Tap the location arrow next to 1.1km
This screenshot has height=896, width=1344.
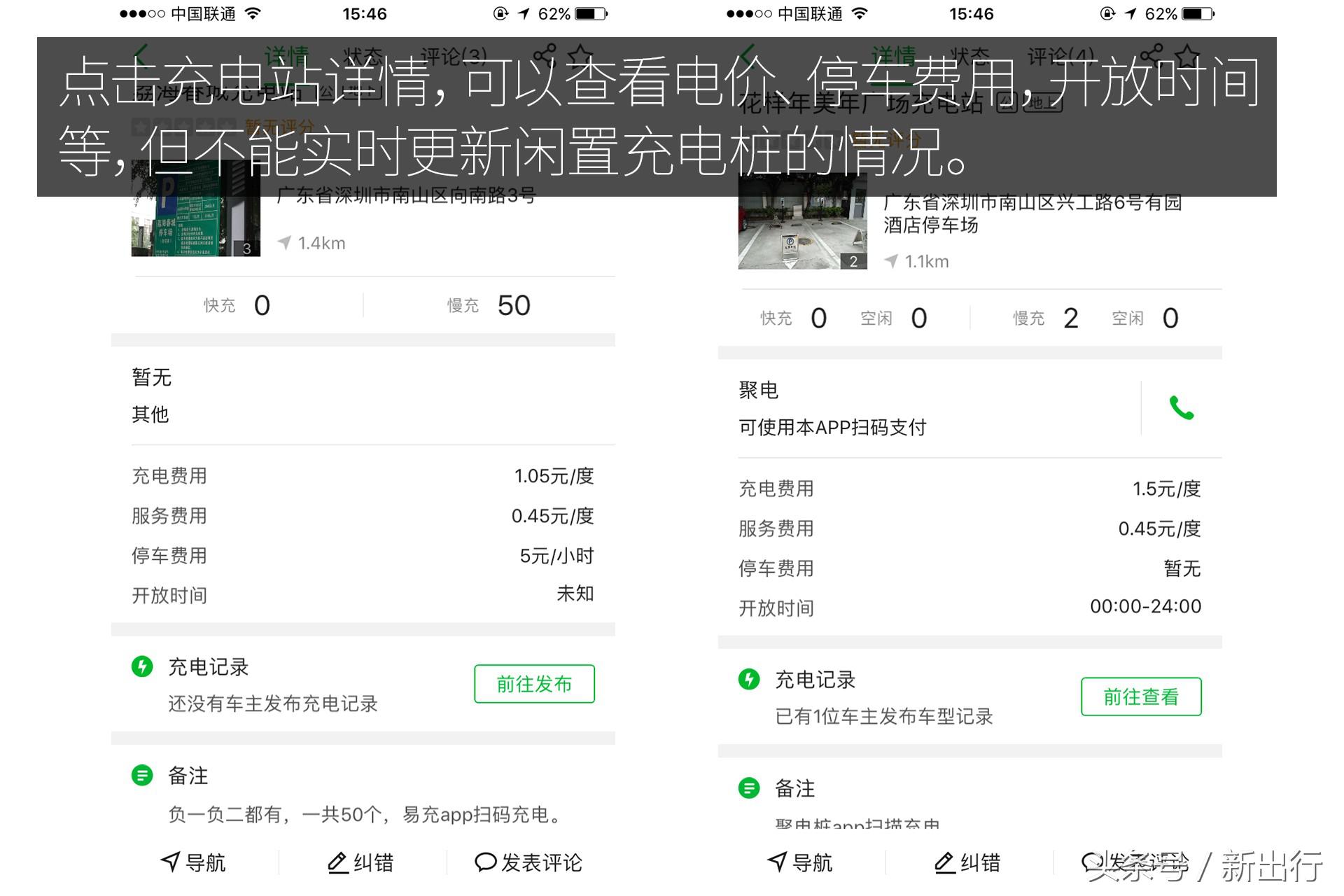(890, 260)
